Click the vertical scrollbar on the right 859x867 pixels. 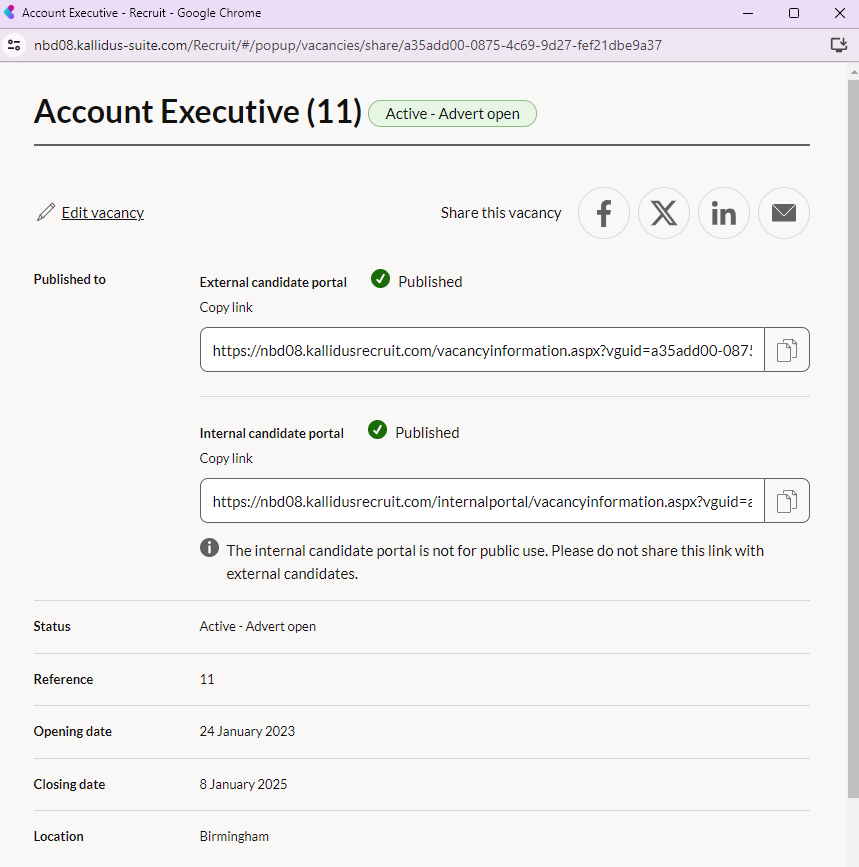click(851, 400)
